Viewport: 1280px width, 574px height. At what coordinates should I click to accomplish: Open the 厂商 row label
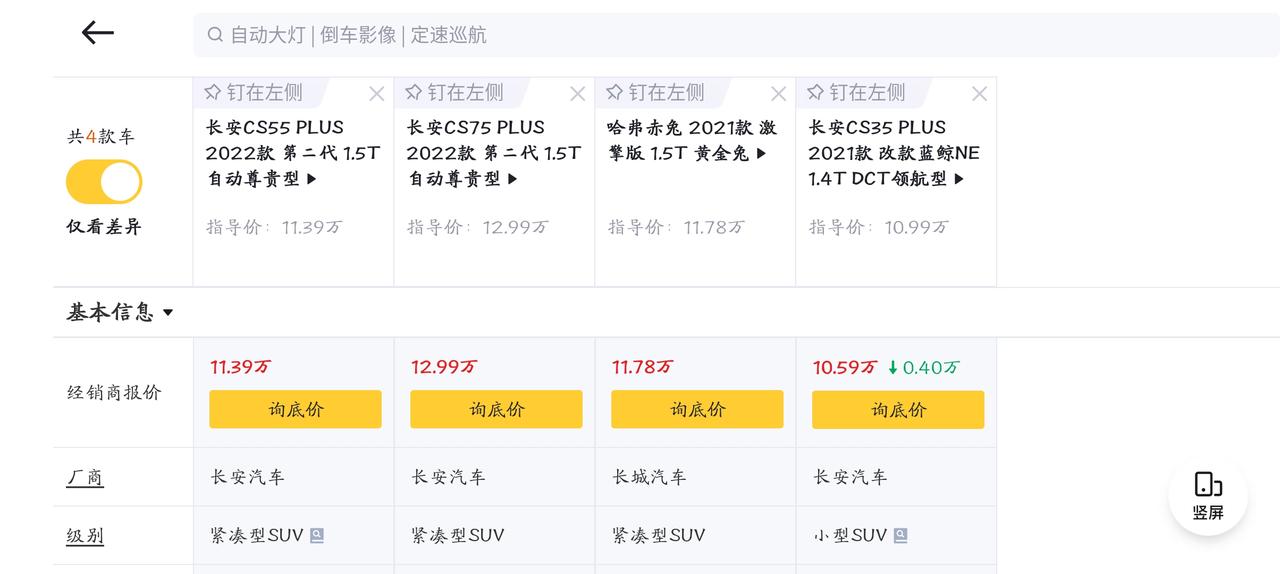click(x=85, y=477)
